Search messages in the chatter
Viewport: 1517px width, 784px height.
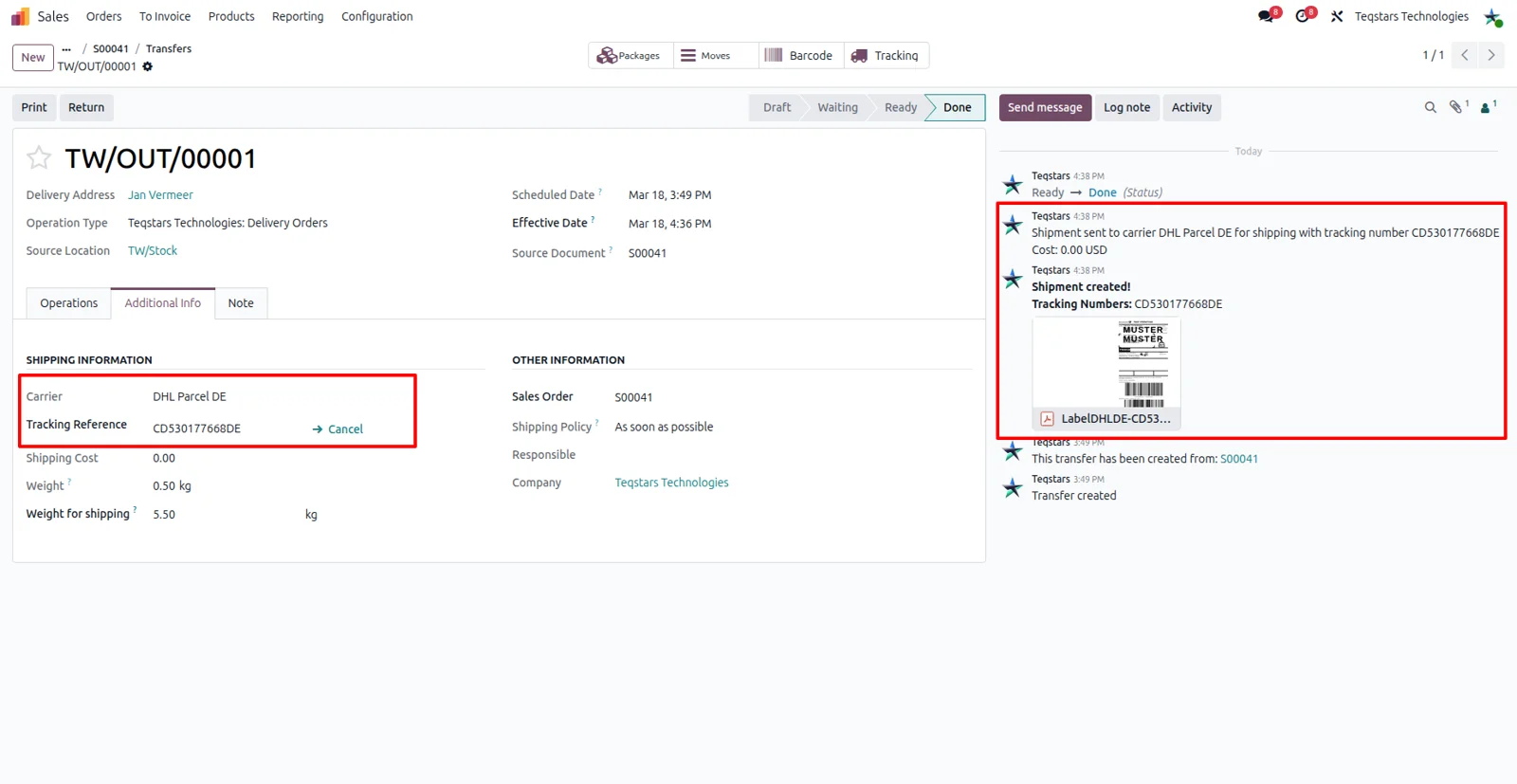[x=1430, y=108]
